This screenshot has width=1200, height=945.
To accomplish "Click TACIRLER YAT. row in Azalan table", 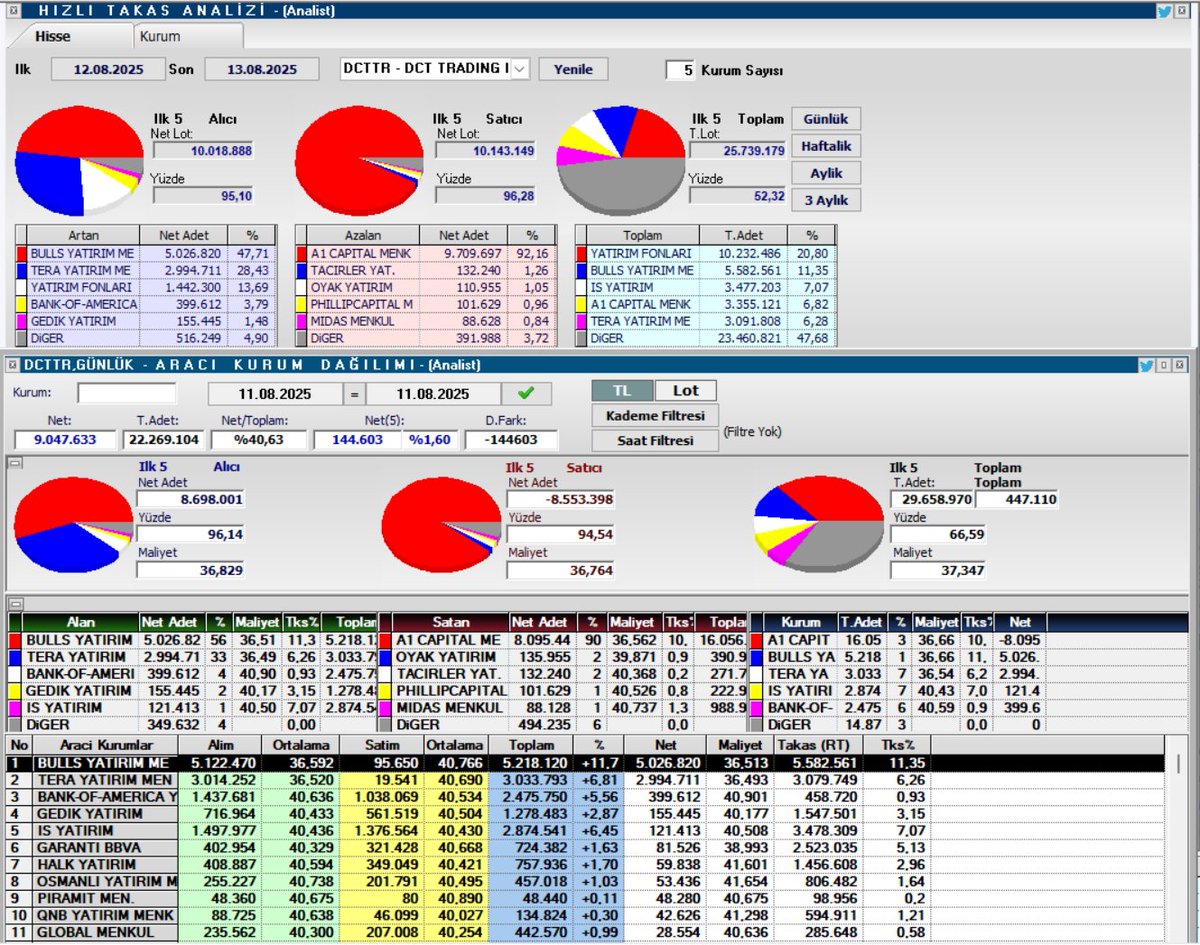I will pyautogui.click(x=426, y=270).
